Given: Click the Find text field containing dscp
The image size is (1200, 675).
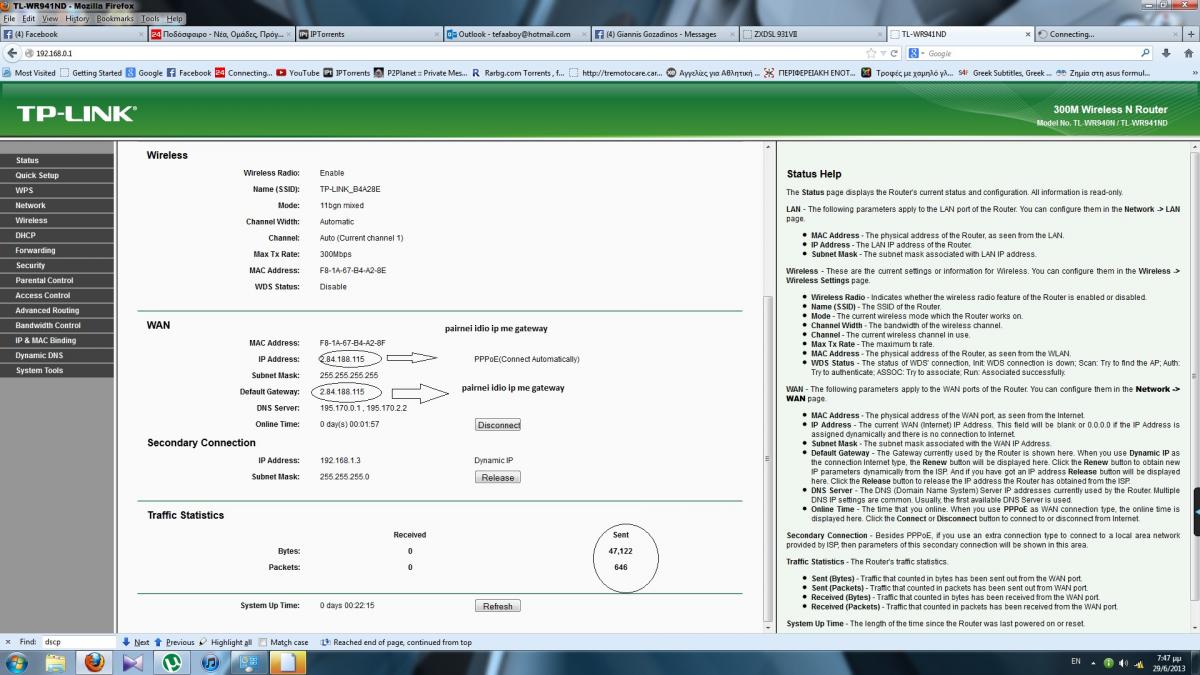Looking at the screenshot, I should click(x=80, y=642).
